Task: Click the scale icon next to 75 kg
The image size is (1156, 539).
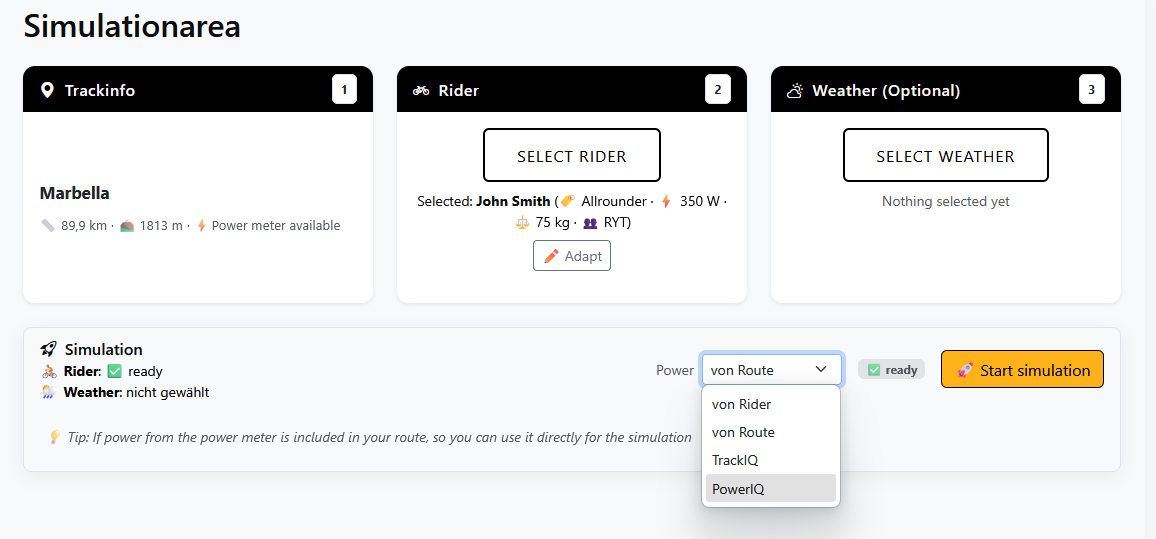Action: click(x=522, y=222)
